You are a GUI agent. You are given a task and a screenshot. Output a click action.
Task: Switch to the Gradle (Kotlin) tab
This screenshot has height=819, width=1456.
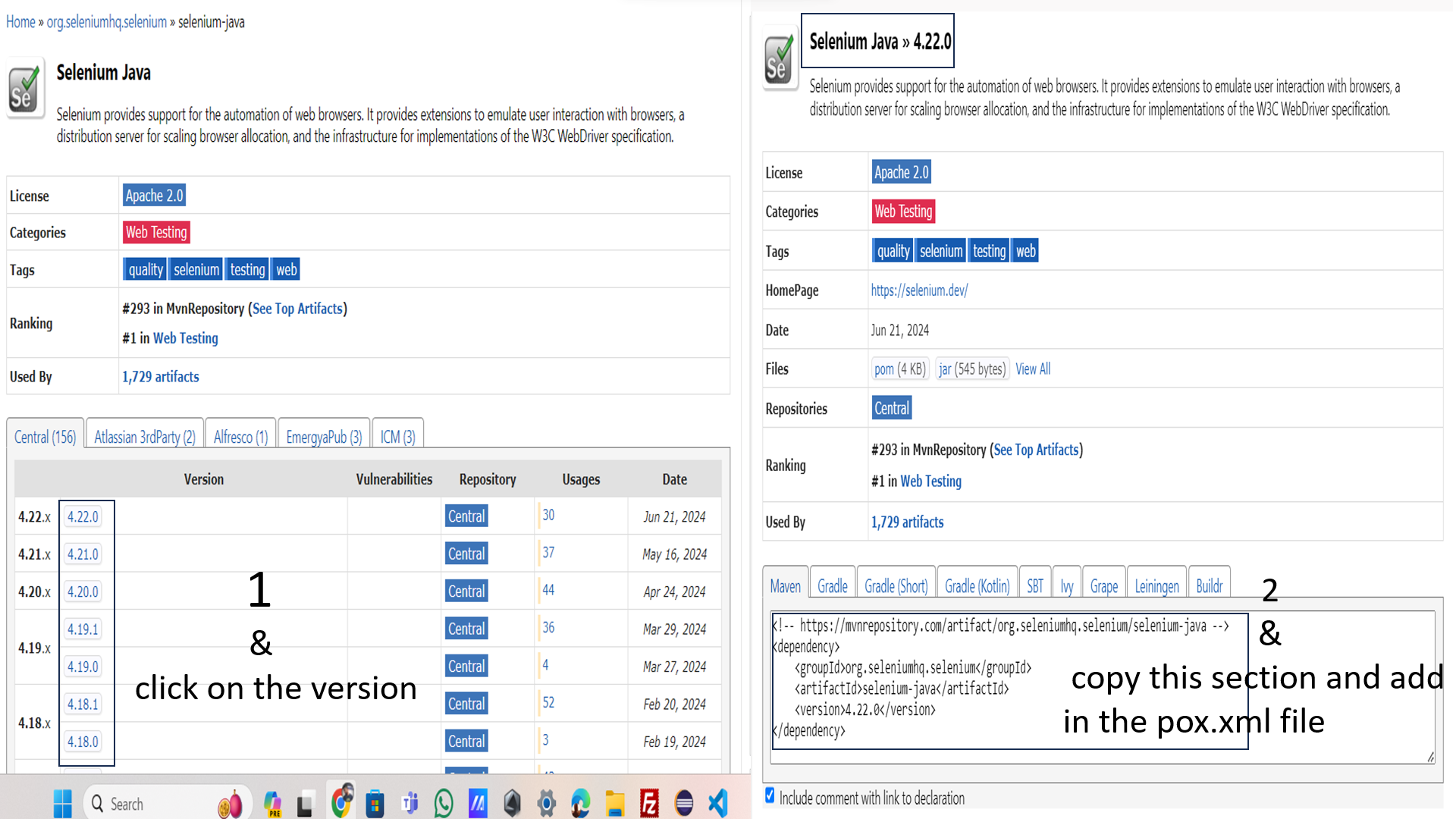tap(977, 585)
